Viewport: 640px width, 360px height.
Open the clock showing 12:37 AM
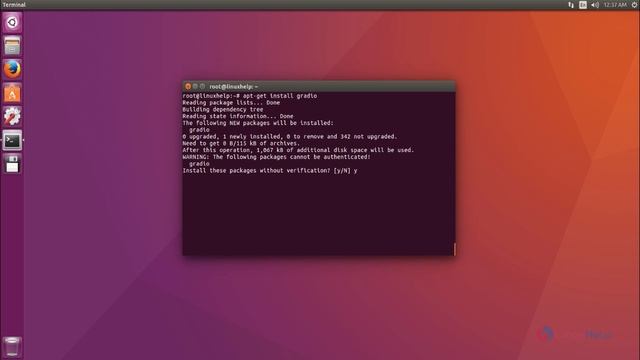click(615, 5)
